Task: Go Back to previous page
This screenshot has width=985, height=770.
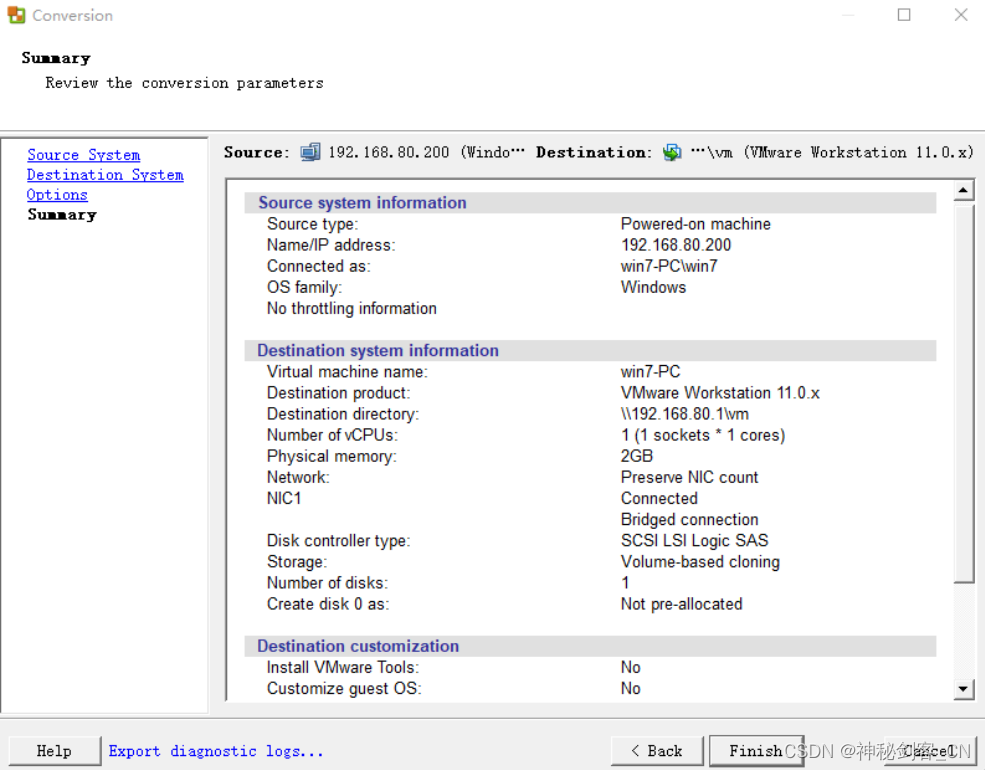Action: [x=657, y=751]
